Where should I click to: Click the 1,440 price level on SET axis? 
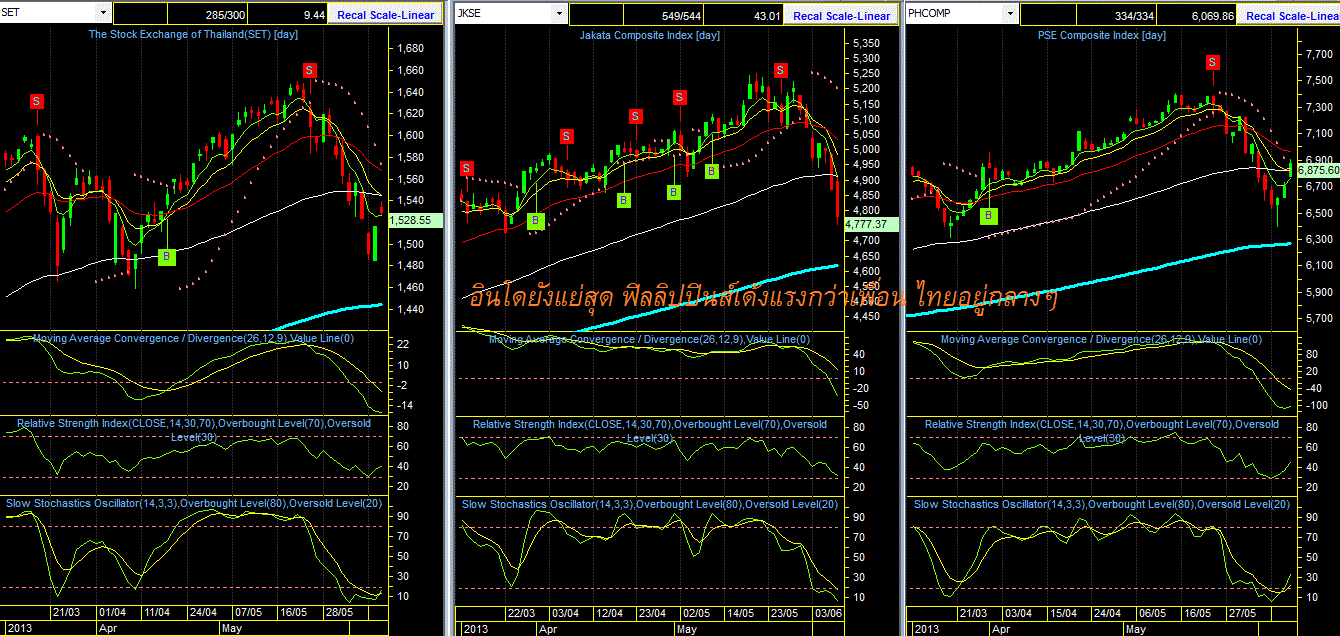coord(411,309)
